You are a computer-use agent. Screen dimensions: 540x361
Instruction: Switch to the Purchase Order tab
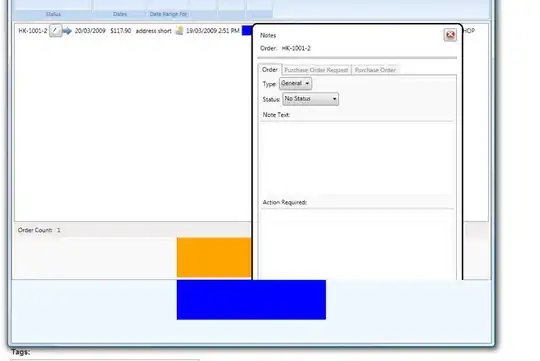coord(375,70)
